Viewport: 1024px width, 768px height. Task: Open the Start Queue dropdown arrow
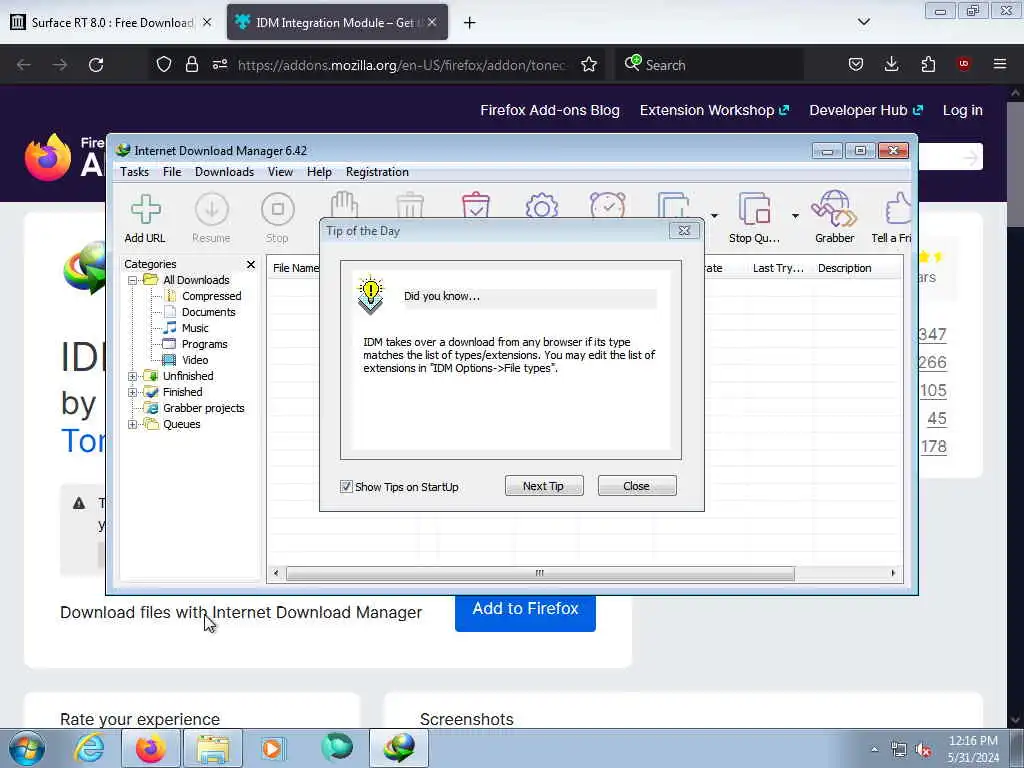[x=714, y=216]
